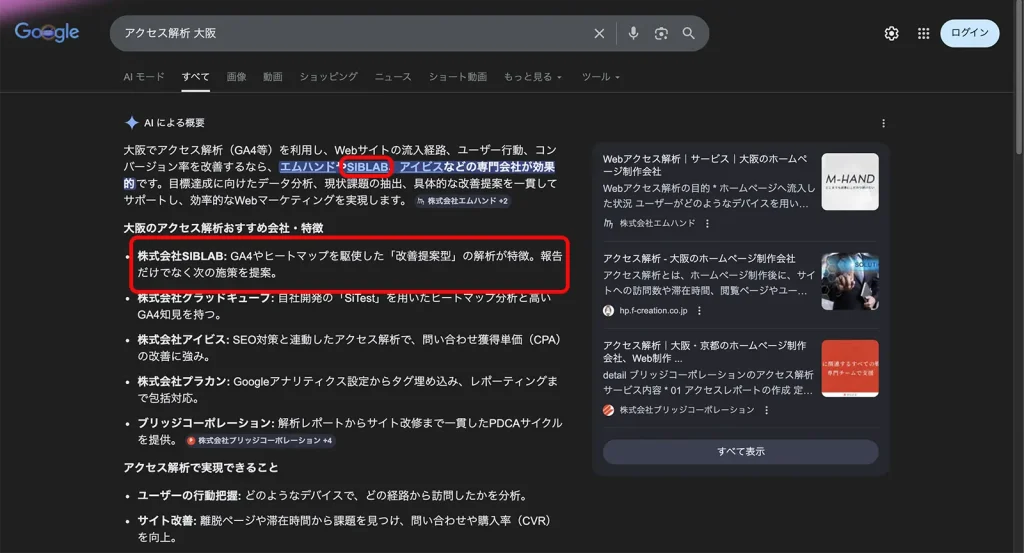The image size is (1024, 553).
Task: Click into the search field containing アクセス解析 大阪
Action: [353, 33]
